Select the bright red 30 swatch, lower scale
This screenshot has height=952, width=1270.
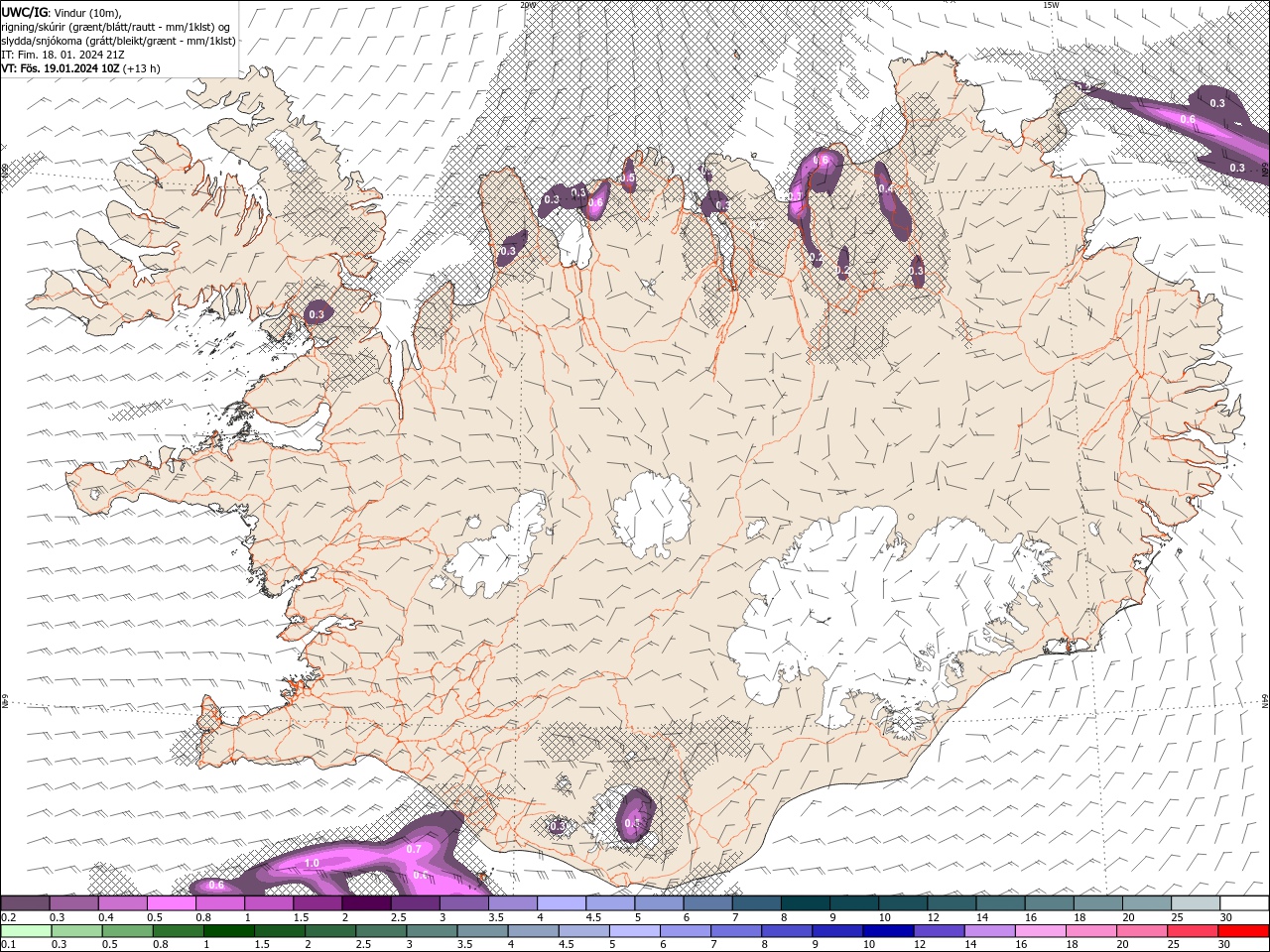(x=1242, y=931)
